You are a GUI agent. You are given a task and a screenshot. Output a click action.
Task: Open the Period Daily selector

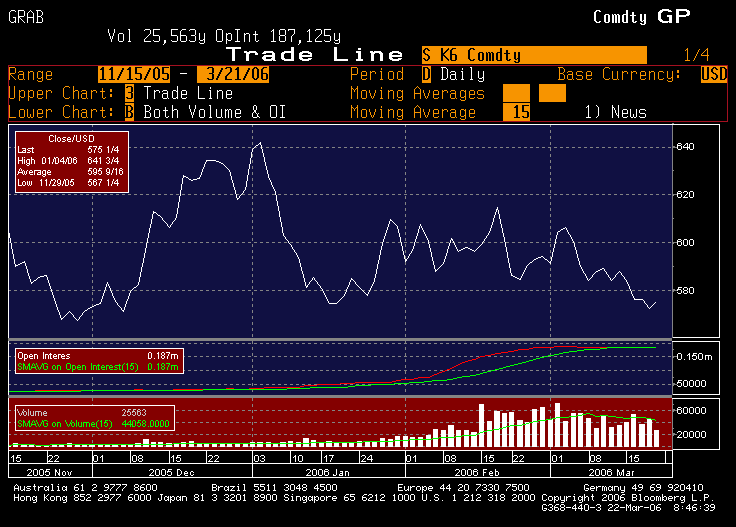pyautogui.click(x=427, y=74)
